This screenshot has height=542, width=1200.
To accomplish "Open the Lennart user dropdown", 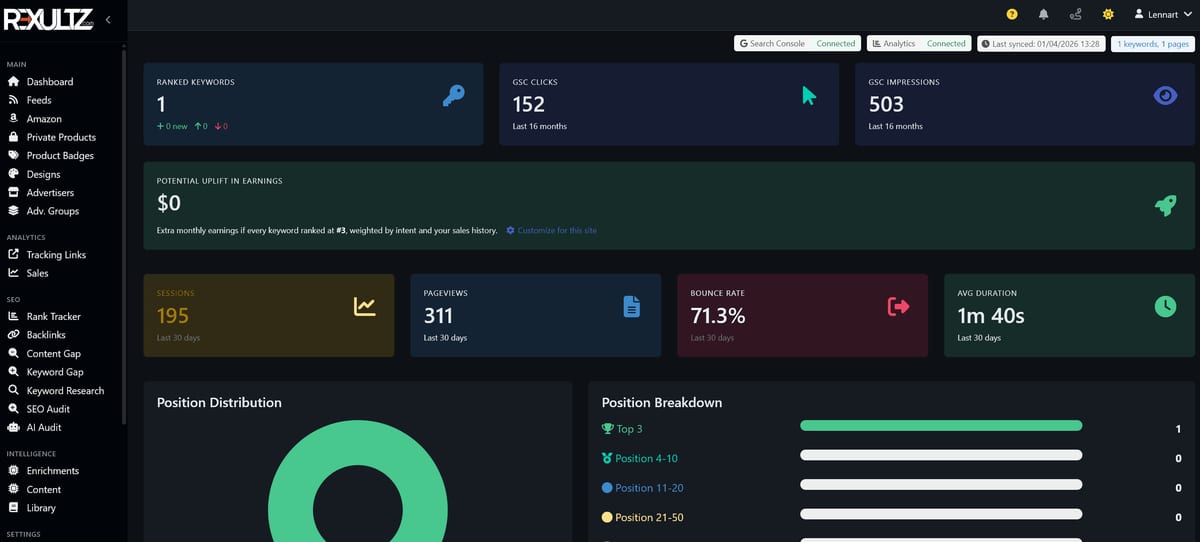I will 1163,14.
